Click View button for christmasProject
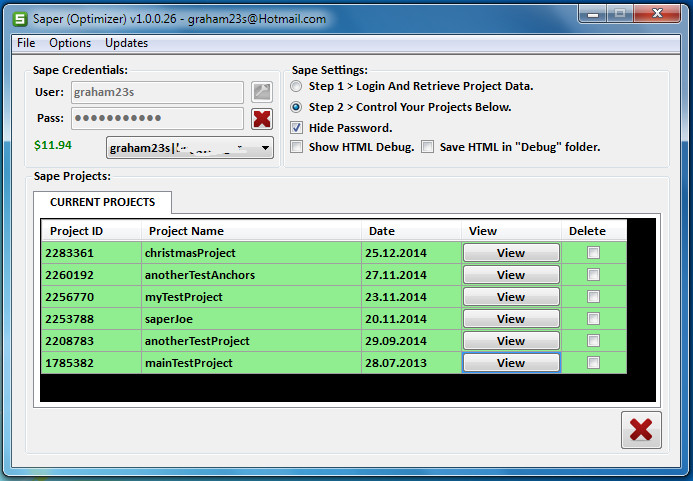The image size is (693, 481). (511, 253)
